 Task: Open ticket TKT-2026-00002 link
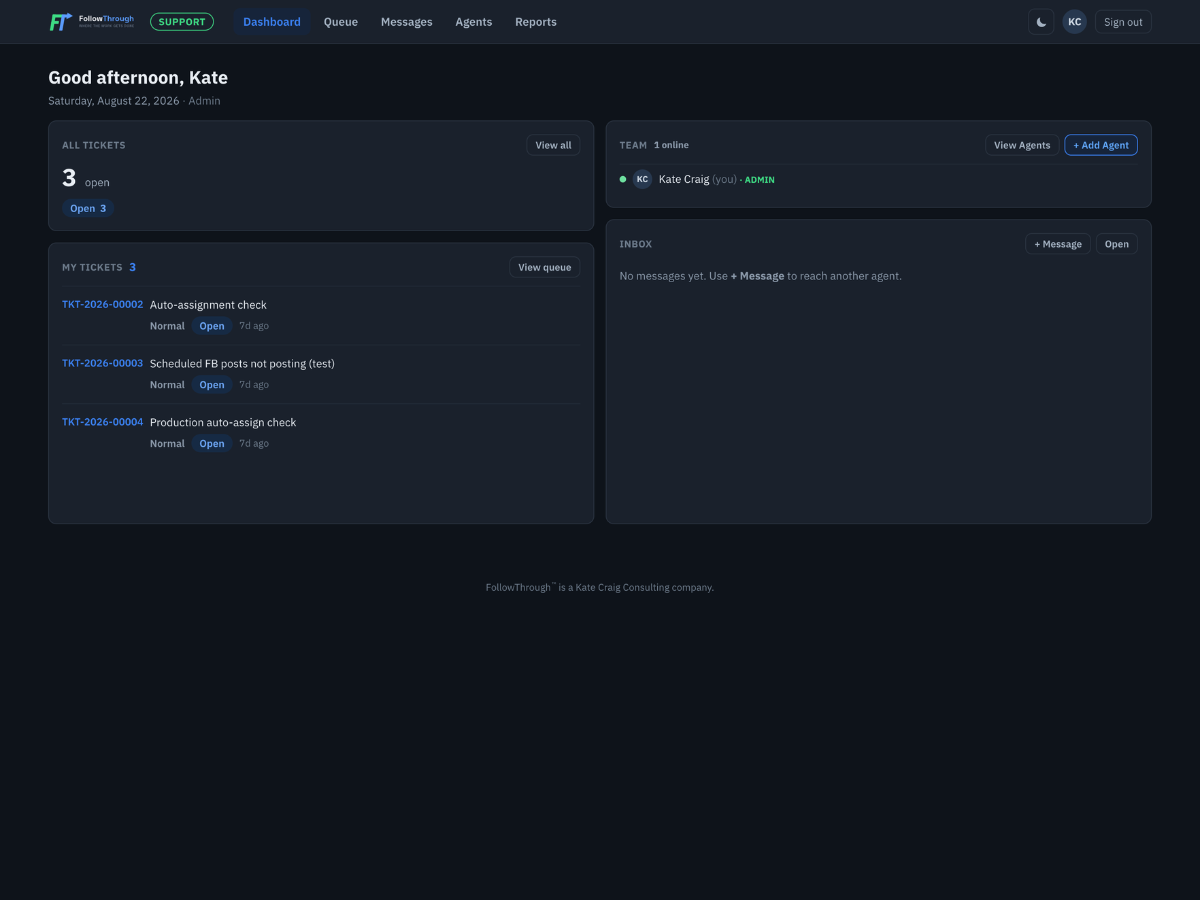102,304
